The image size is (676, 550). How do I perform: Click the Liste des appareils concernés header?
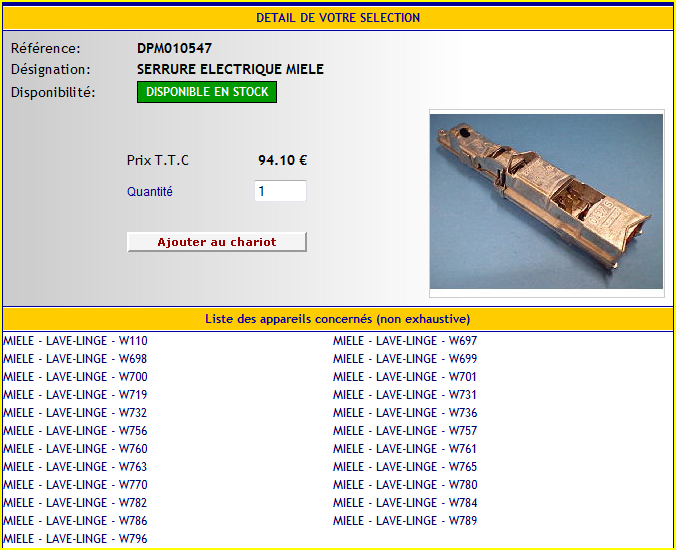click(338, 319)
